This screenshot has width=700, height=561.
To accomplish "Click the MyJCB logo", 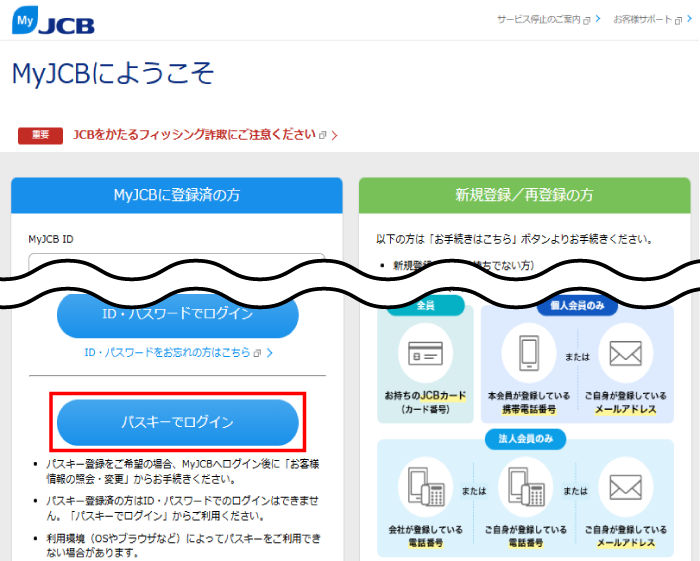I will (x=53, y=20).
